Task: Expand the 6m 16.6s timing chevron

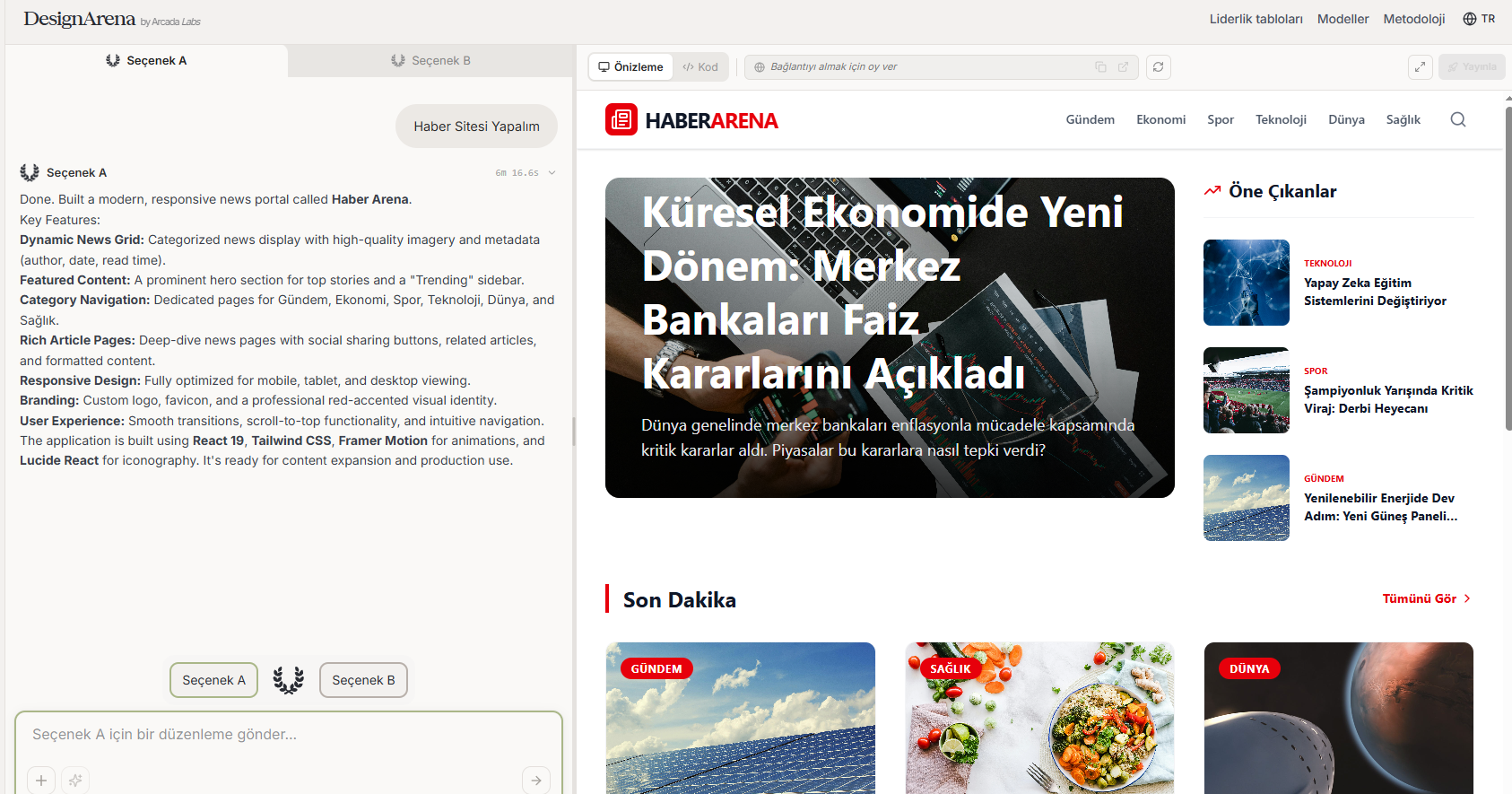Action: tap(552, 173)
